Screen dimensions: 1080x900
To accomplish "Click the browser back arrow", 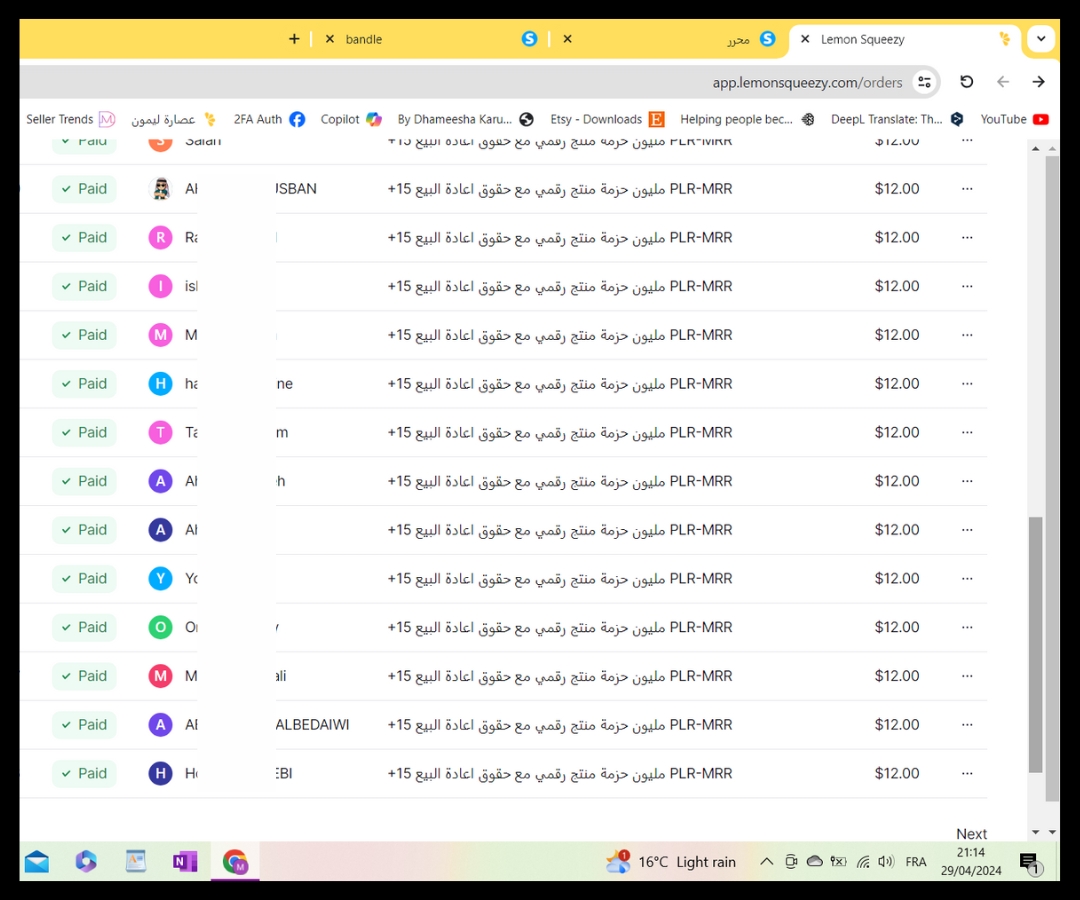I will click(1003, 82).
